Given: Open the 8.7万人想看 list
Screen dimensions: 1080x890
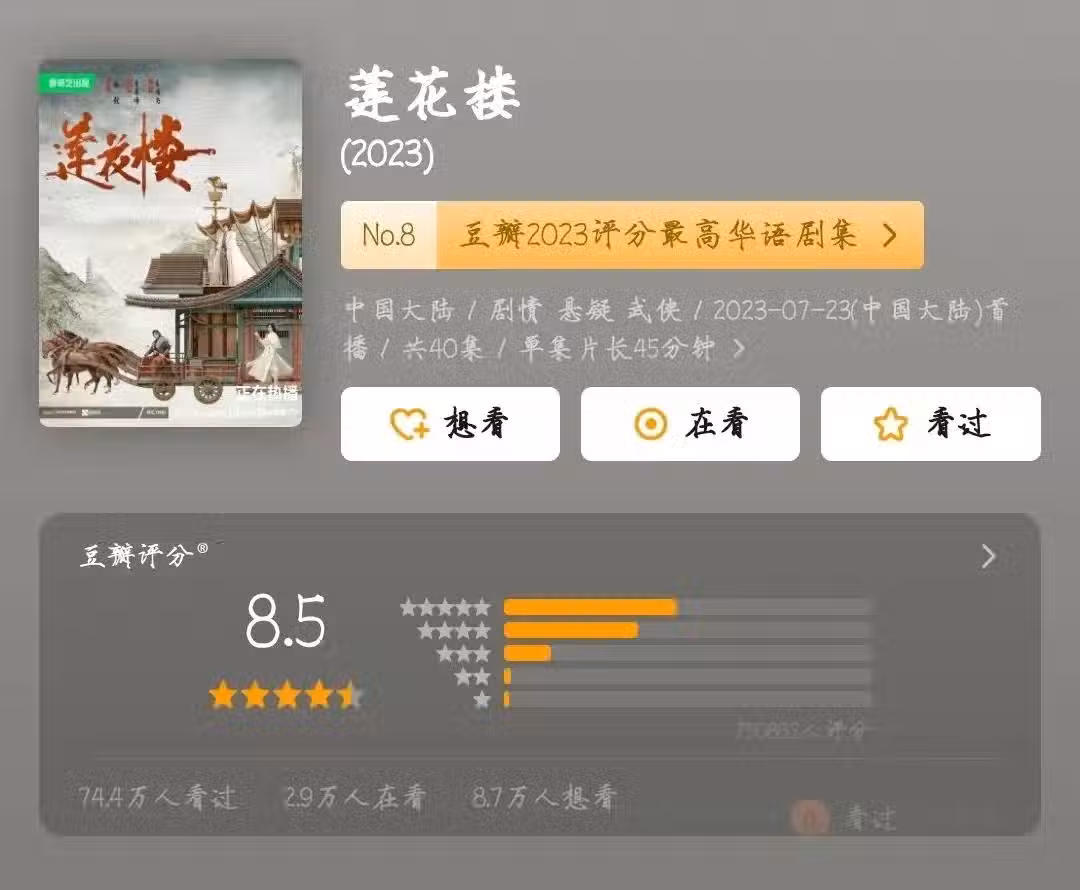Looking at the screenshot, I should [543, 797].
